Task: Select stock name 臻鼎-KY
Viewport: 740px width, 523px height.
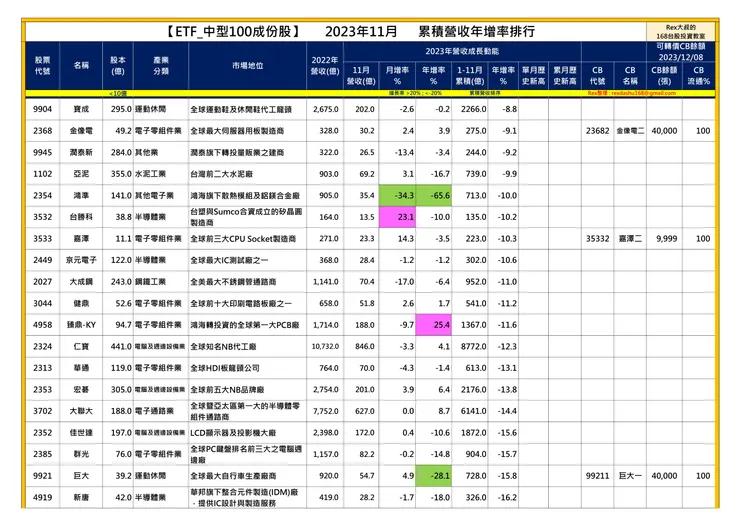Action: (81, 325)
